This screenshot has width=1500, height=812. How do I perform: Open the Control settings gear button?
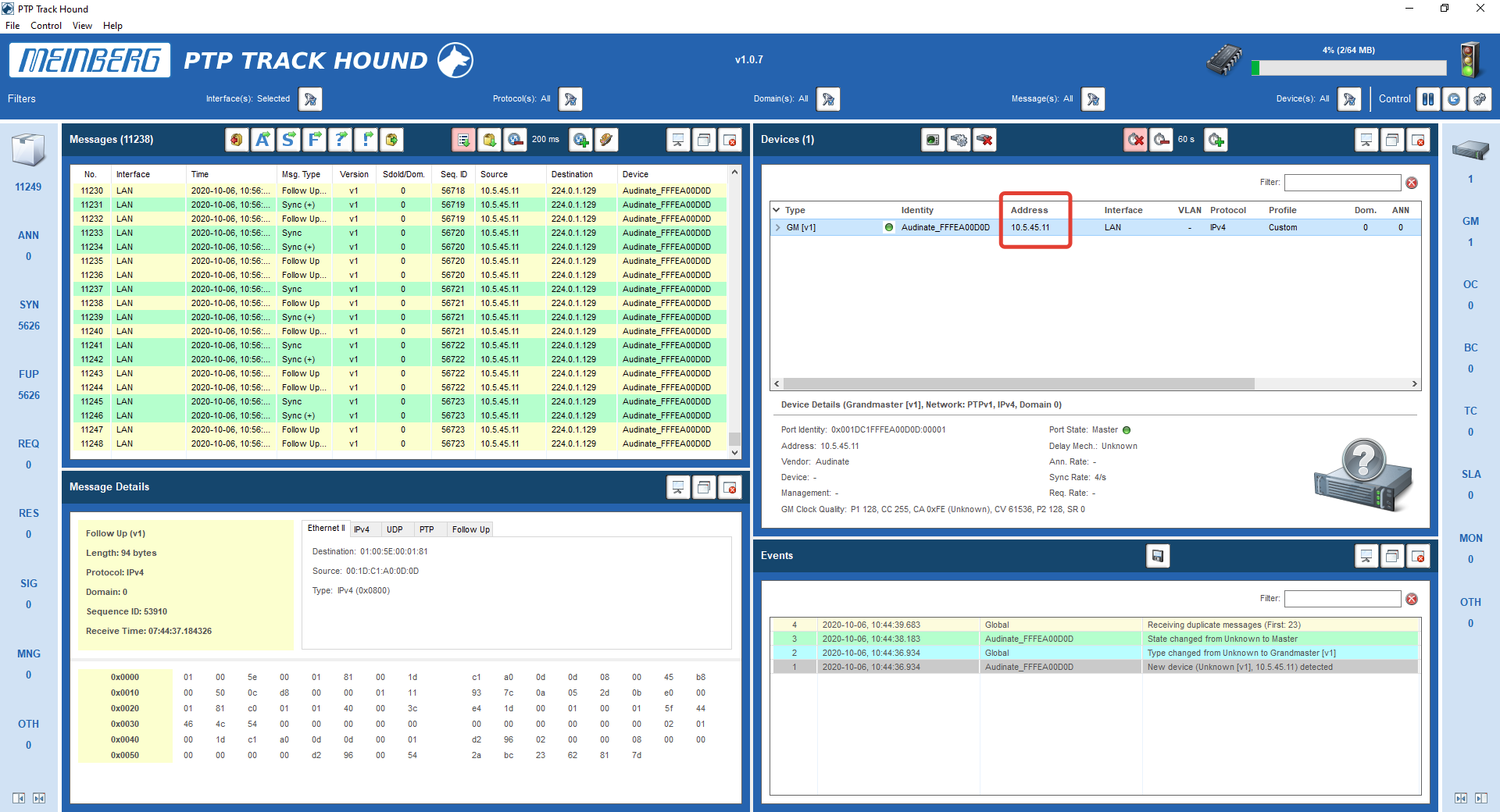[1480, 99]
